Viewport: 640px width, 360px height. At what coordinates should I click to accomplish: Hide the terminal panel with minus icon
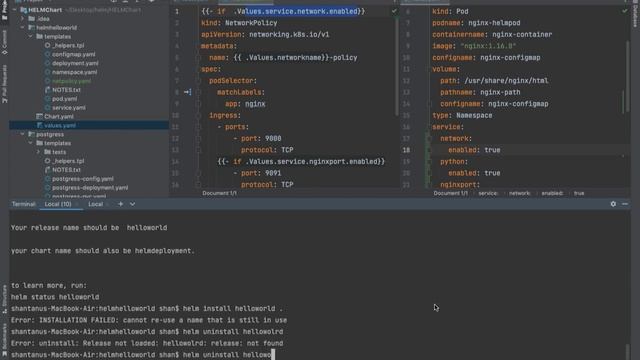(x=625, y=204)
